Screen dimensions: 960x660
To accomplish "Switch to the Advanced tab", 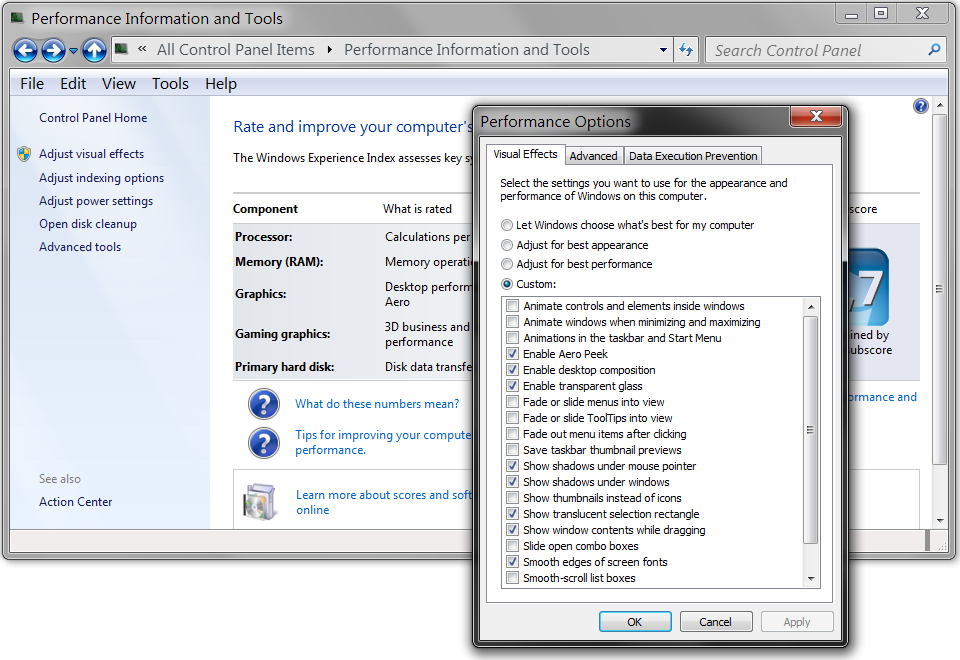I will 593,156.
